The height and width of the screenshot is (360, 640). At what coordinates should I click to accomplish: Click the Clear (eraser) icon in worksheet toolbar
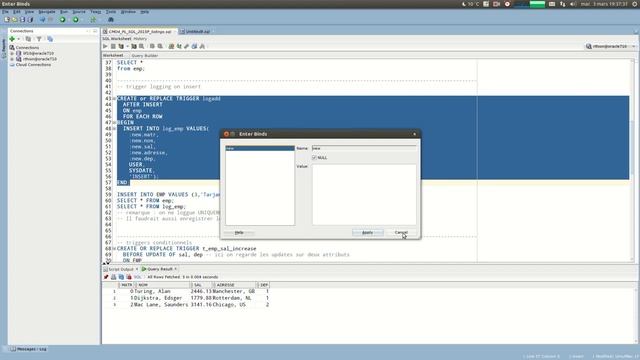(x=187, y=47)
